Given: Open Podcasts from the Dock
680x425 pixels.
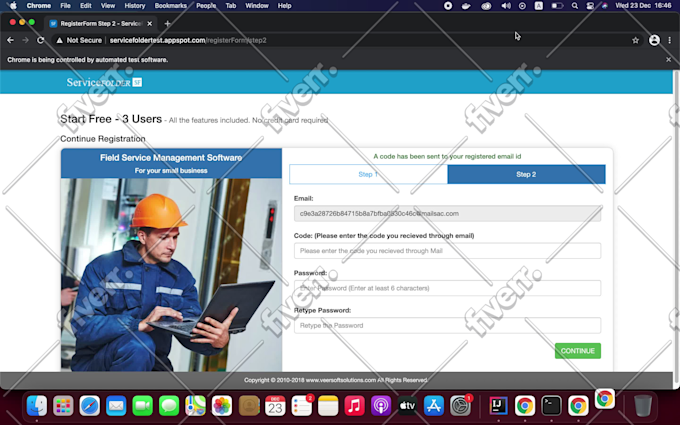Looking at the screenshot, I should 381,406.
